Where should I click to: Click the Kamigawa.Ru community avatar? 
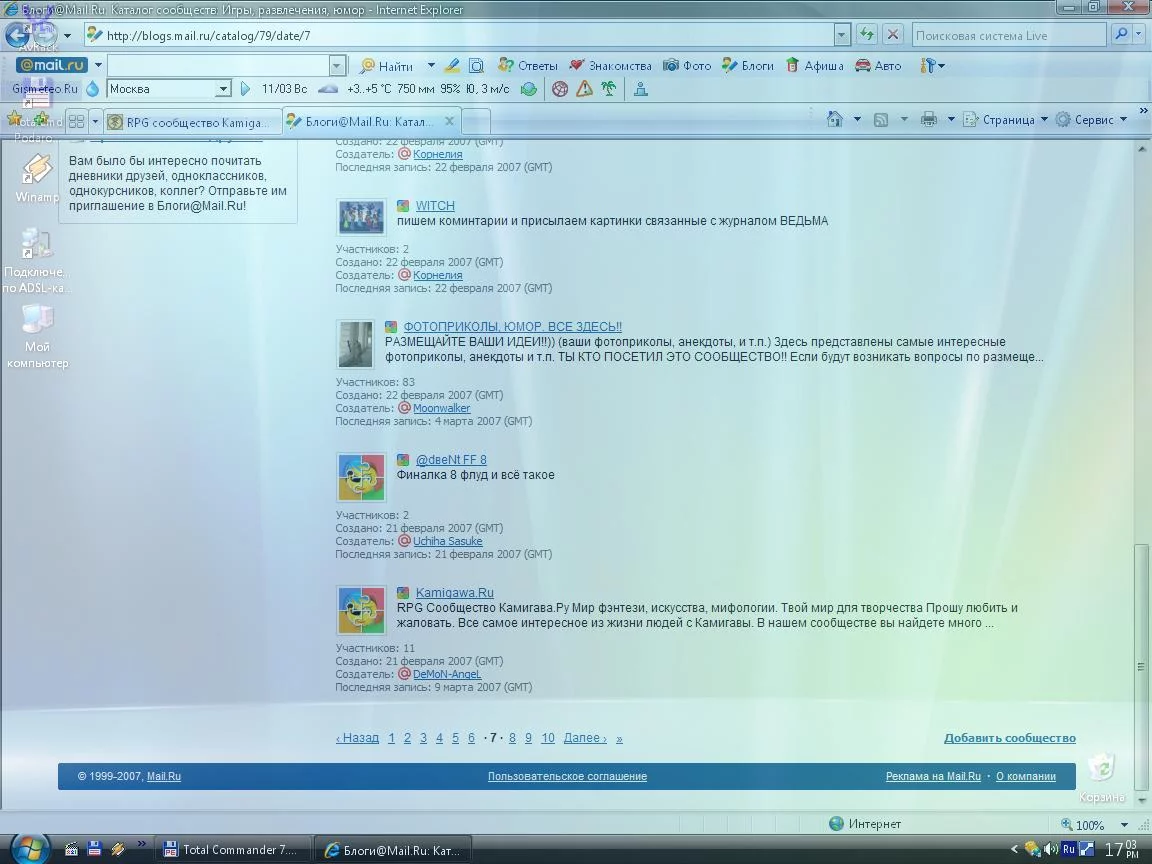pos(361,611)
